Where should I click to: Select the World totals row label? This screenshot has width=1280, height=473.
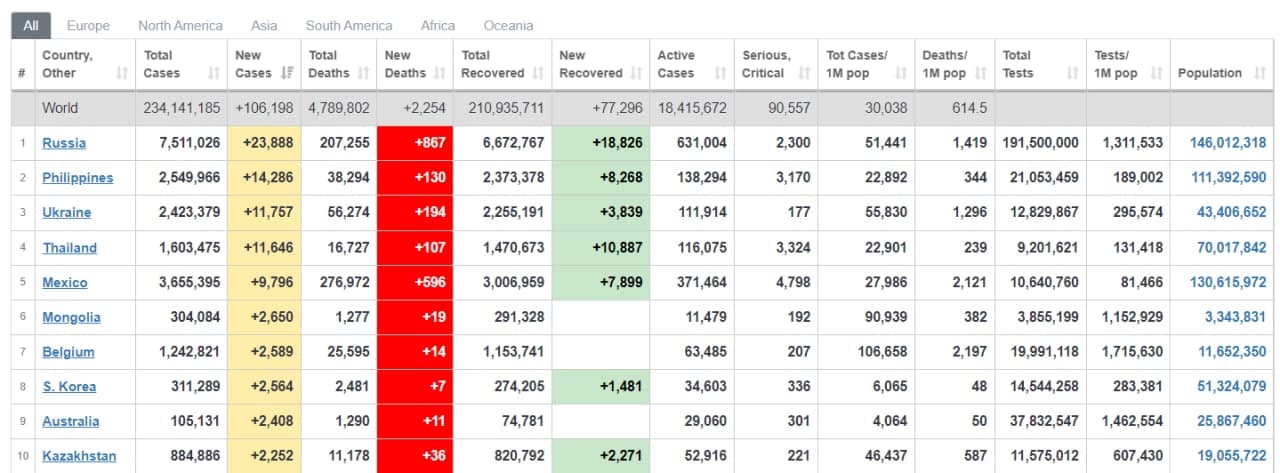click(x=60, y=108)
